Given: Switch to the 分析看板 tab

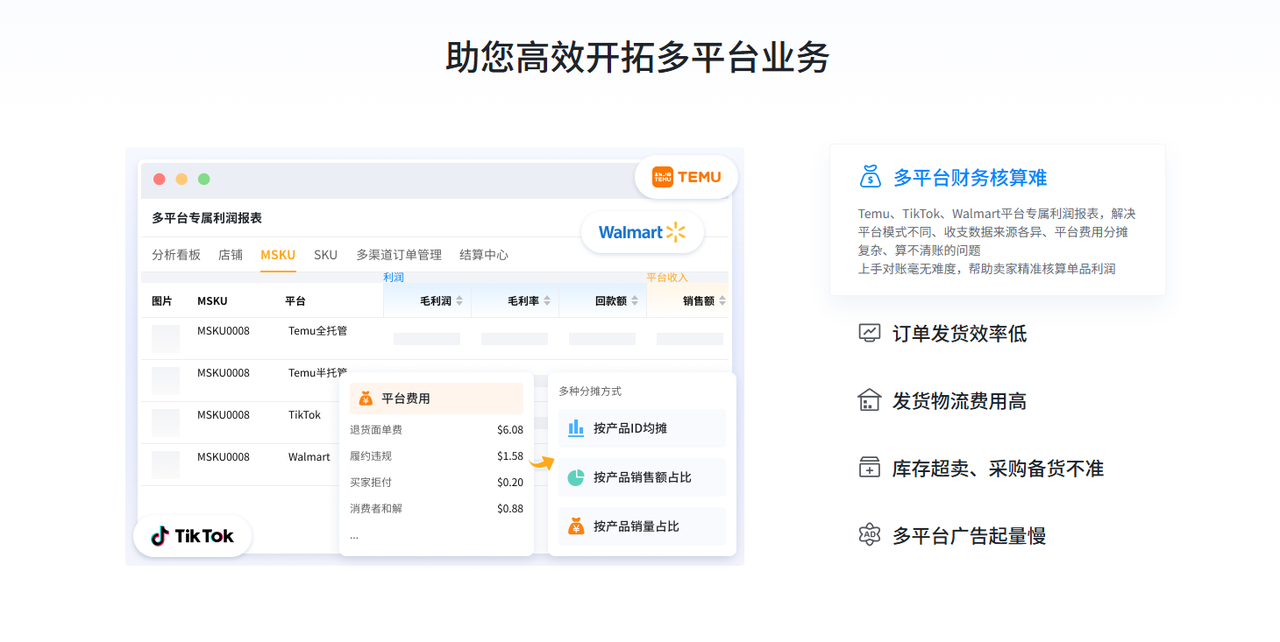Looking at the screenshot, I should click(x=176, y=255).
